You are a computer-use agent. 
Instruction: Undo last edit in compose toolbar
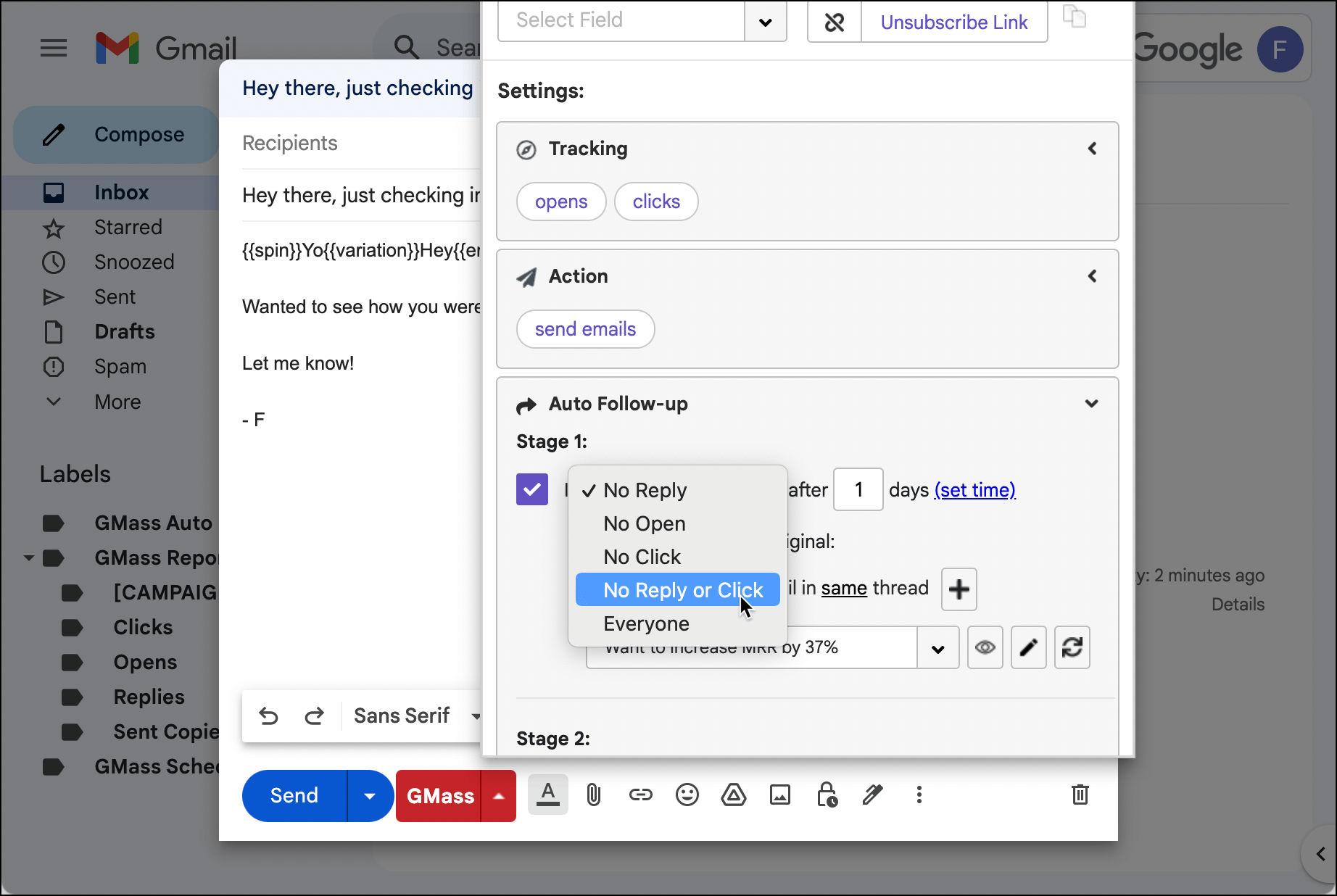pyautogui.click(x=268, y=716)
